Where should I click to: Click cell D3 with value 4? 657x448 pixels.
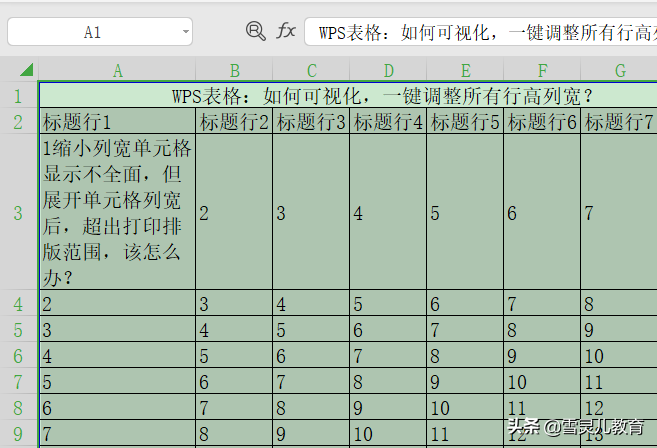pyautogui.click(x=388, y=212)
